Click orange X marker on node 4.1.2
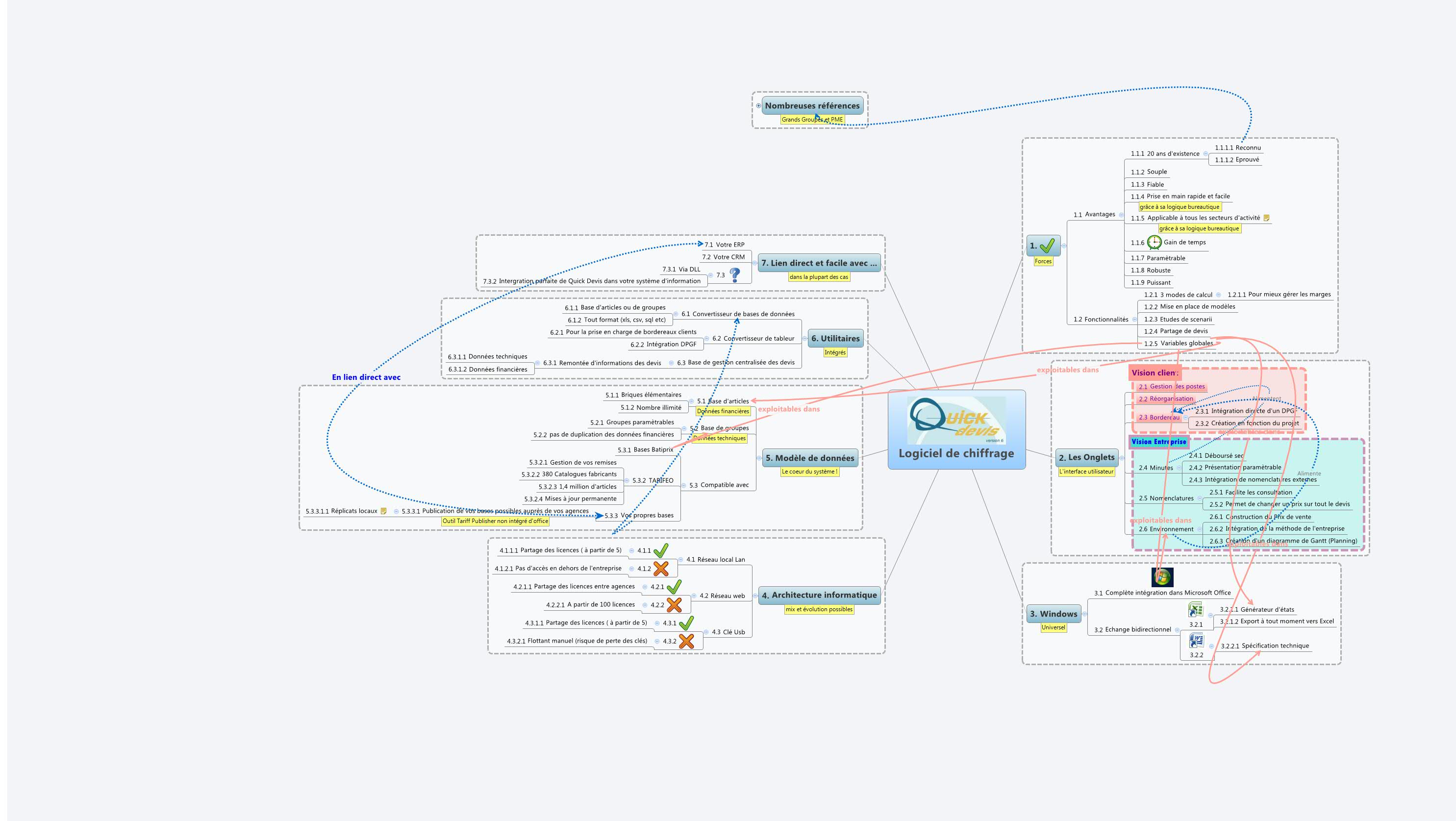 [x=661, y=568]
